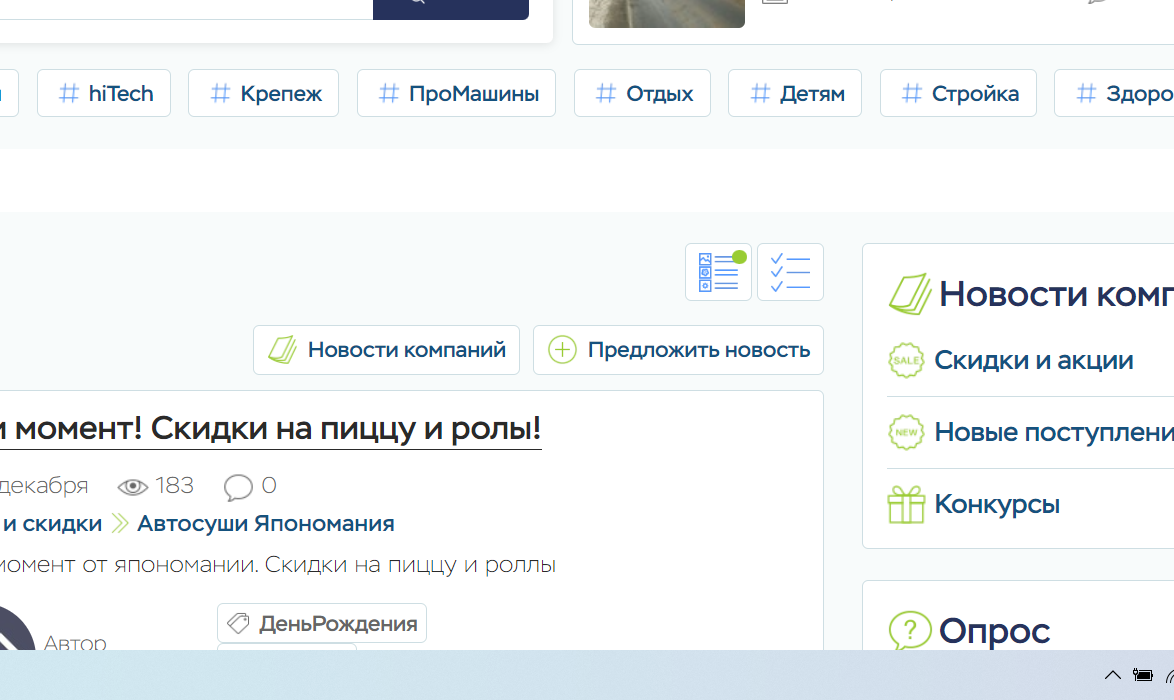Viewport: 1174px width, 700px height.
Task: Click the question mark icon beside Опрос
Action: coord(909,631)
